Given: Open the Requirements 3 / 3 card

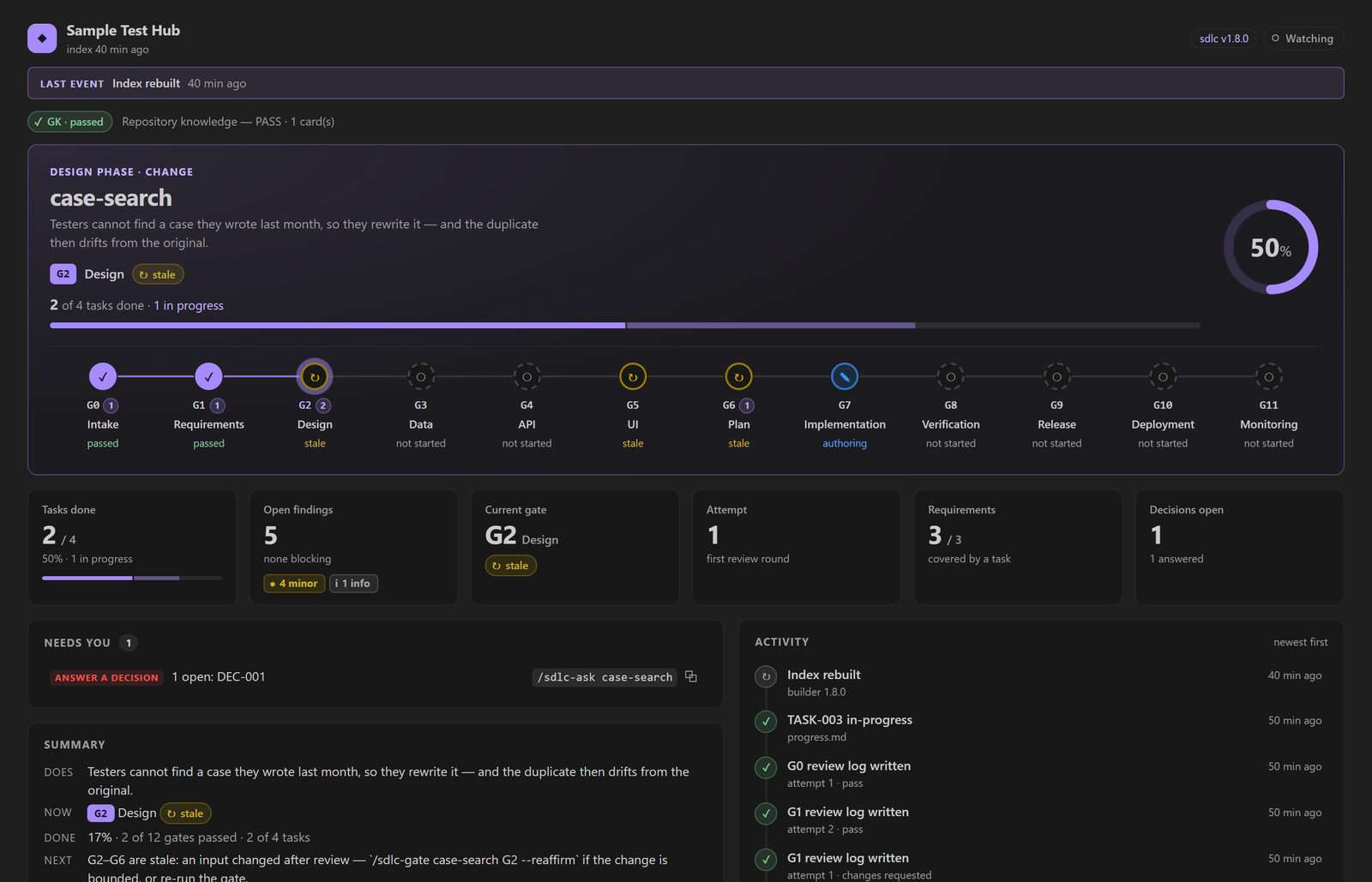Looking at the screenshot, I should tap(1018, 547).
